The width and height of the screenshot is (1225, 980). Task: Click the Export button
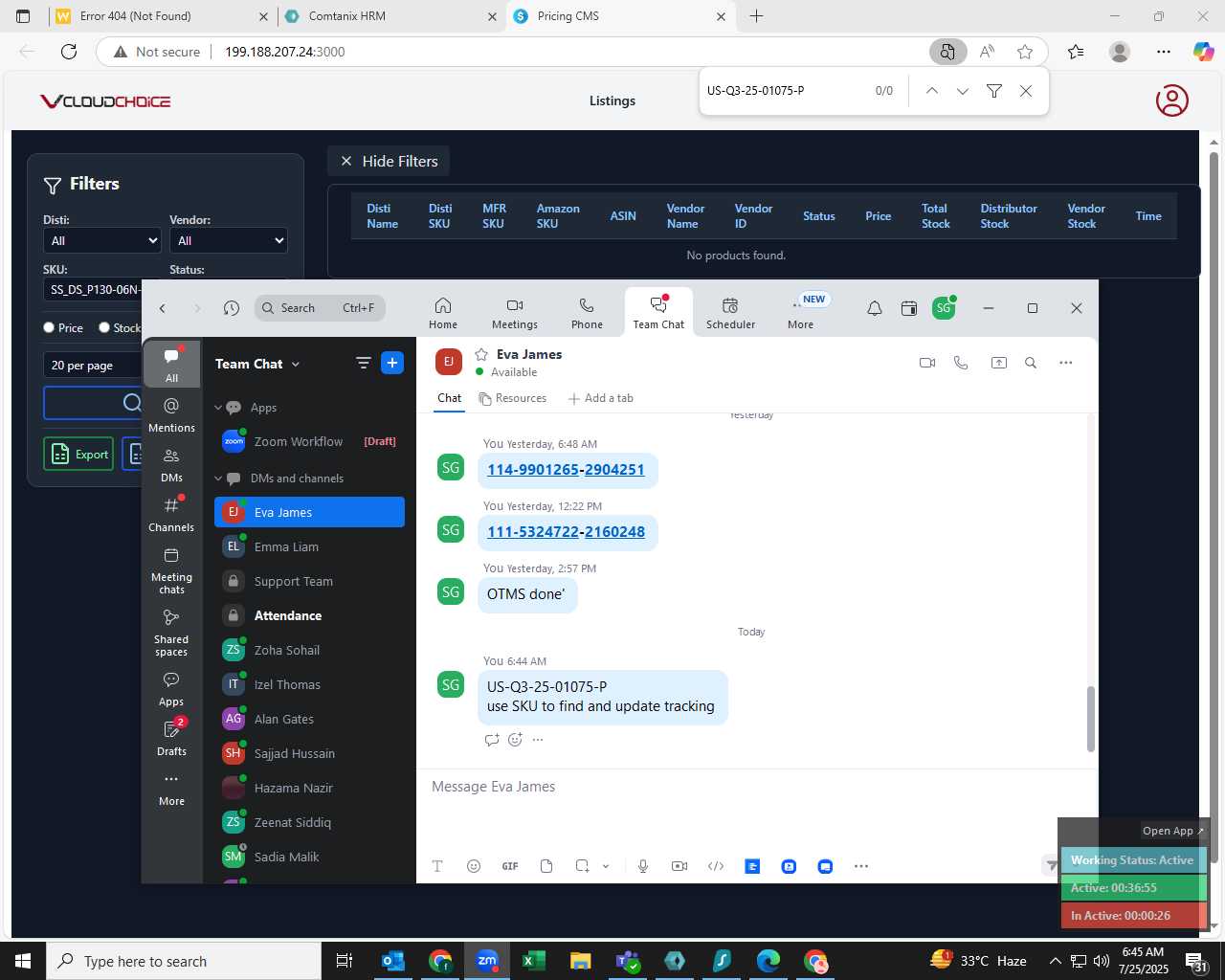tap(78, 455)
